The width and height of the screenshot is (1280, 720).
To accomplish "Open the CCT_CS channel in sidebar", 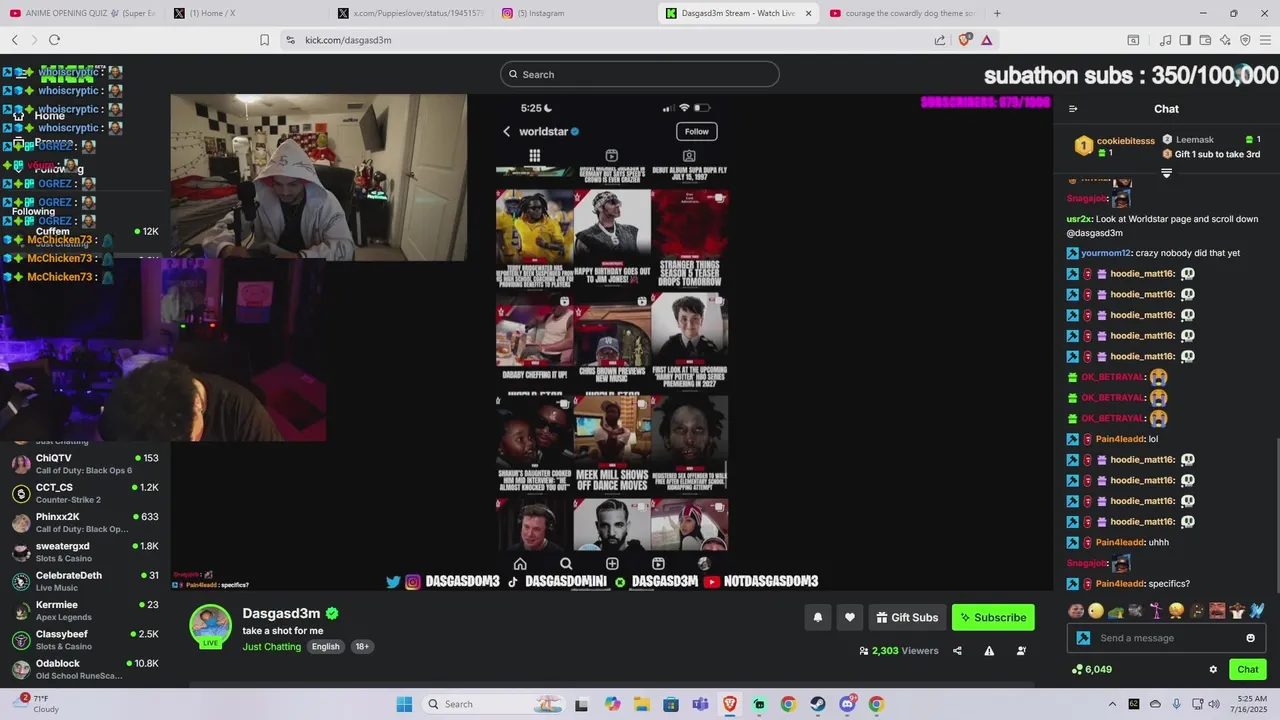I will point(85,493).
